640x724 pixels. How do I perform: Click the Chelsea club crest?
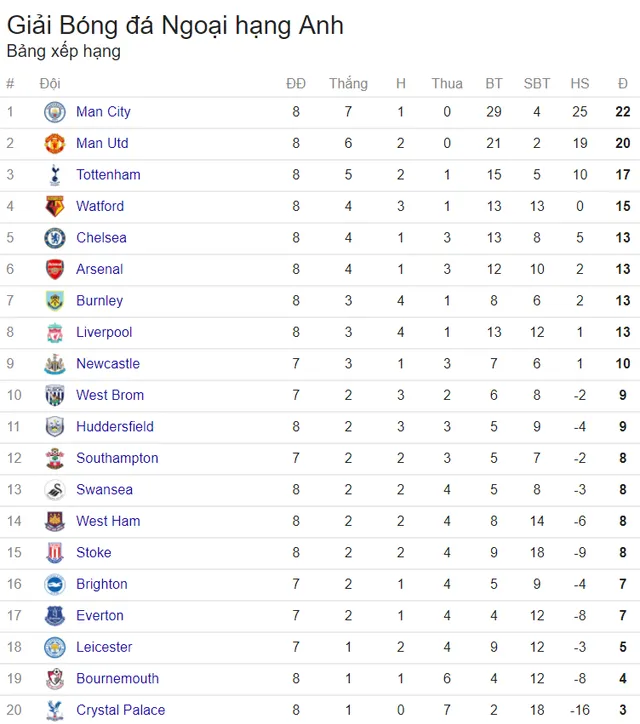(x=55, y=238)
